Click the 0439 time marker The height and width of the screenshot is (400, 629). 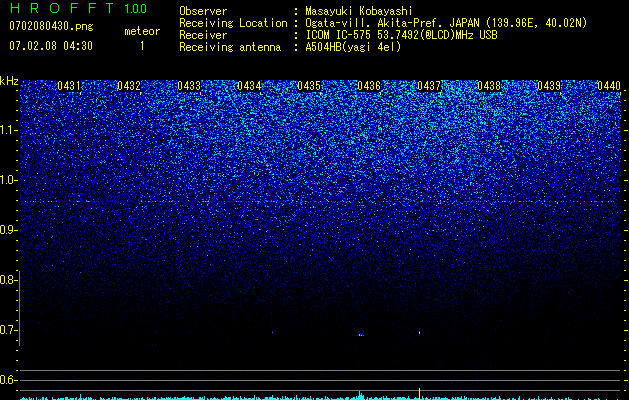[549, 86]
